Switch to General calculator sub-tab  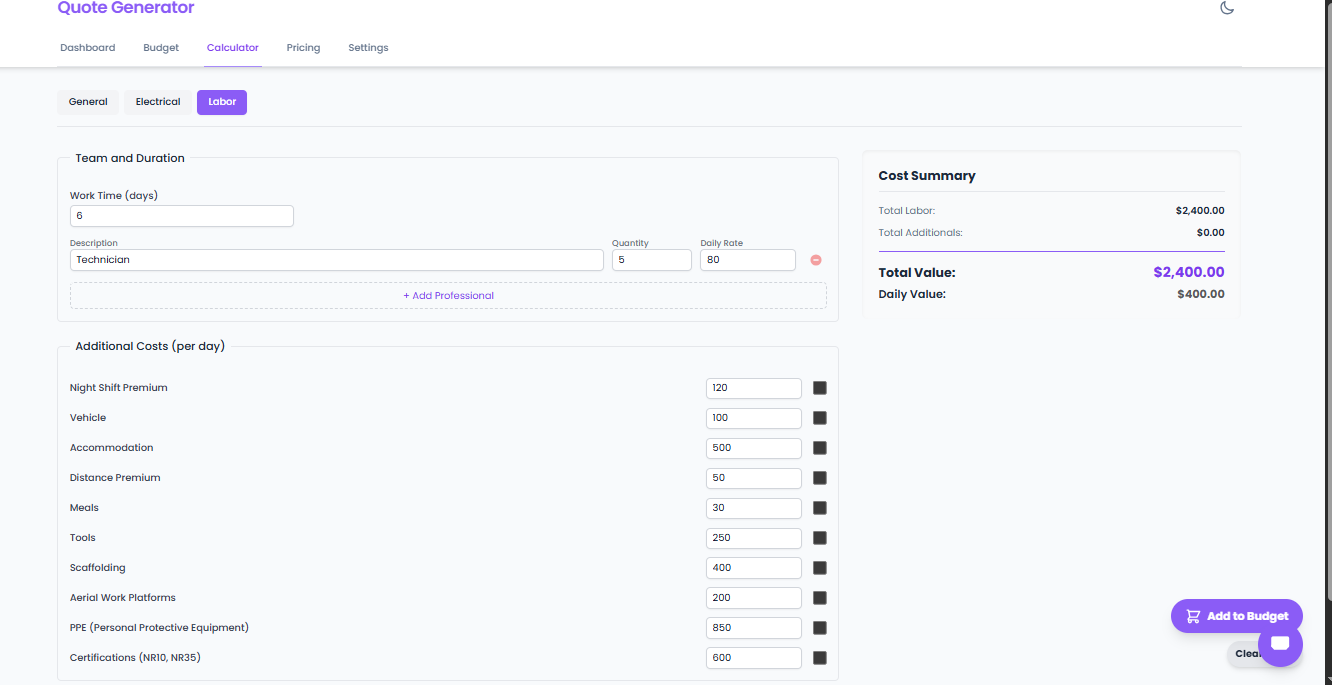88,102
